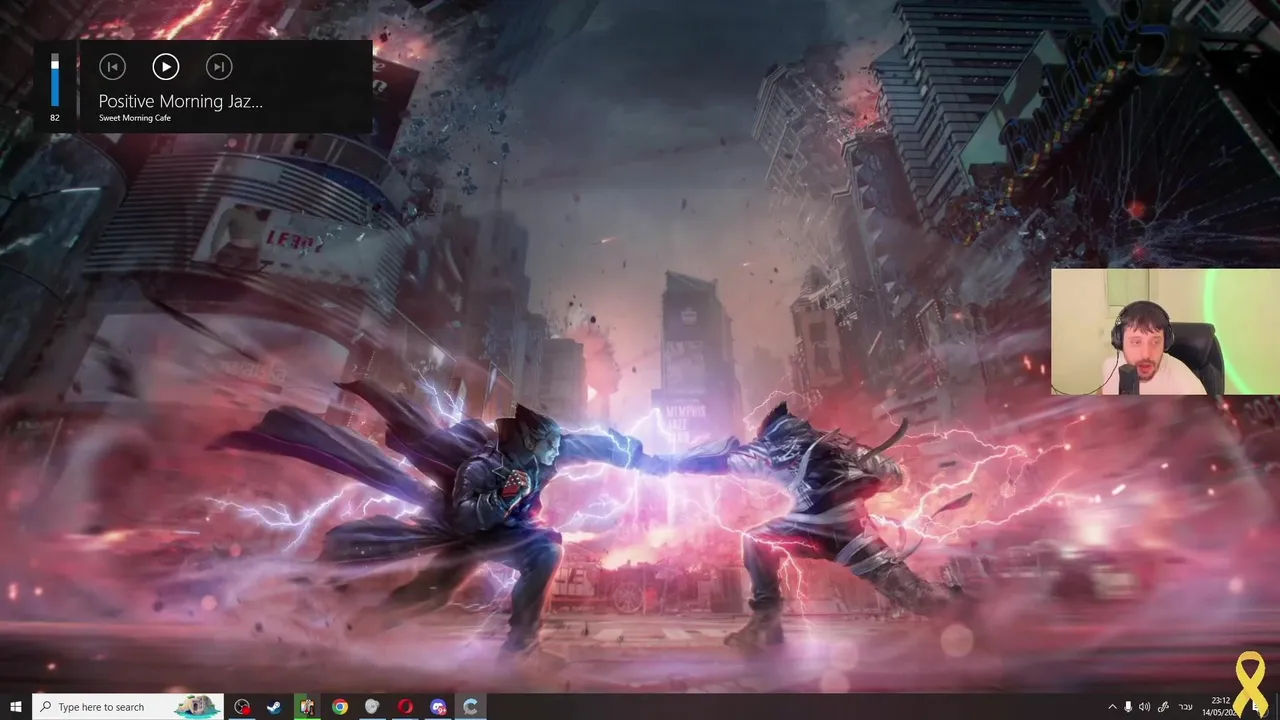The height and width of the screenshot is (720, 1280).
Task: Open the grey round app taskbar icon
Action: pos(372,707)
